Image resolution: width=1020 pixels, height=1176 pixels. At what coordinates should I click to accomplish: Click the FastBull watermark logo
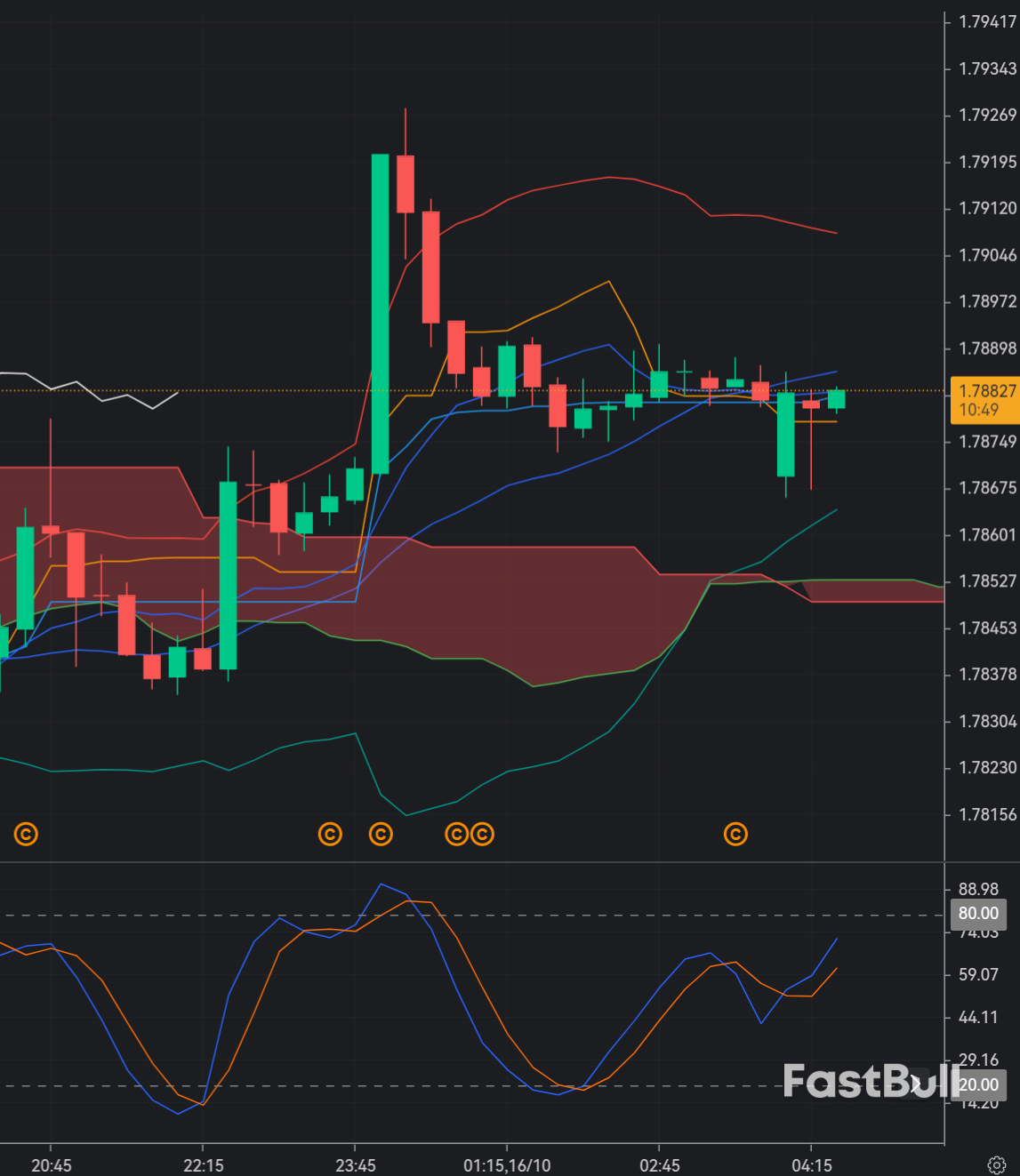pos(854,1081)
